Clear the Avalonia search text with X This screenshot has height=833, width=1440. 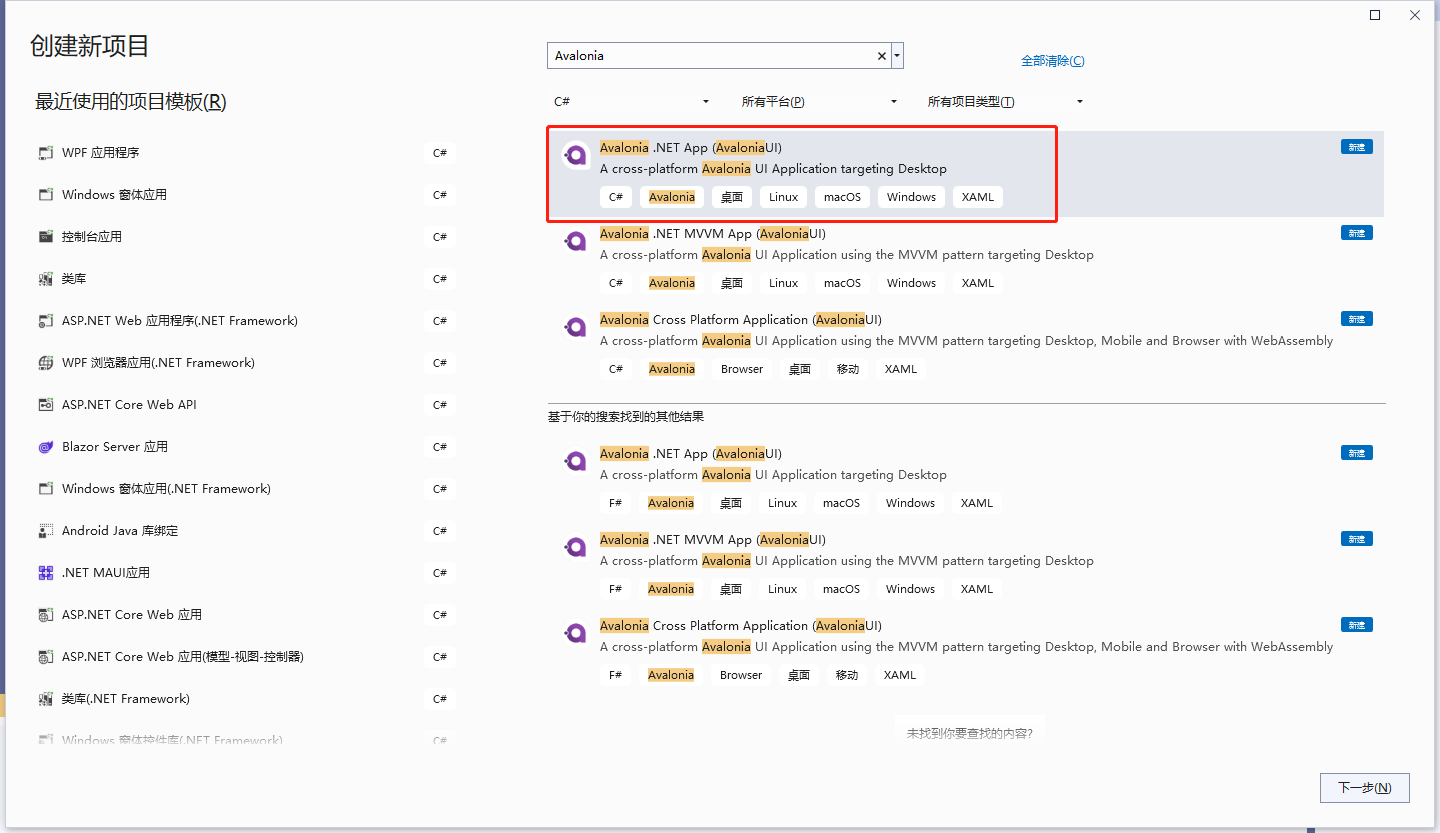pyautogui.click(x=882, y=56)
